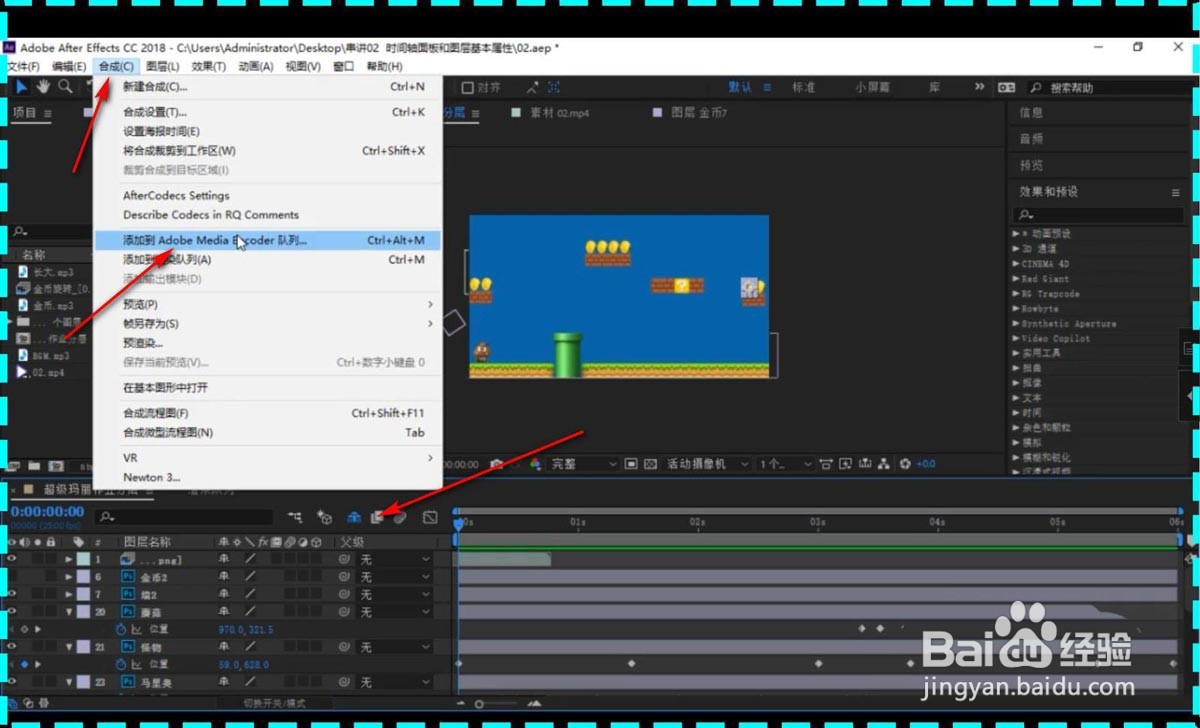
Task: Open the Effects & Presets panel menu
Action: click(1176, 192)
